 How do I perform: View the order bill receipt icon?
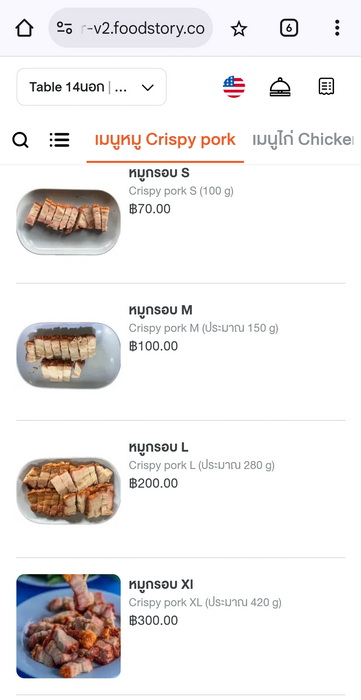(326, 87)
